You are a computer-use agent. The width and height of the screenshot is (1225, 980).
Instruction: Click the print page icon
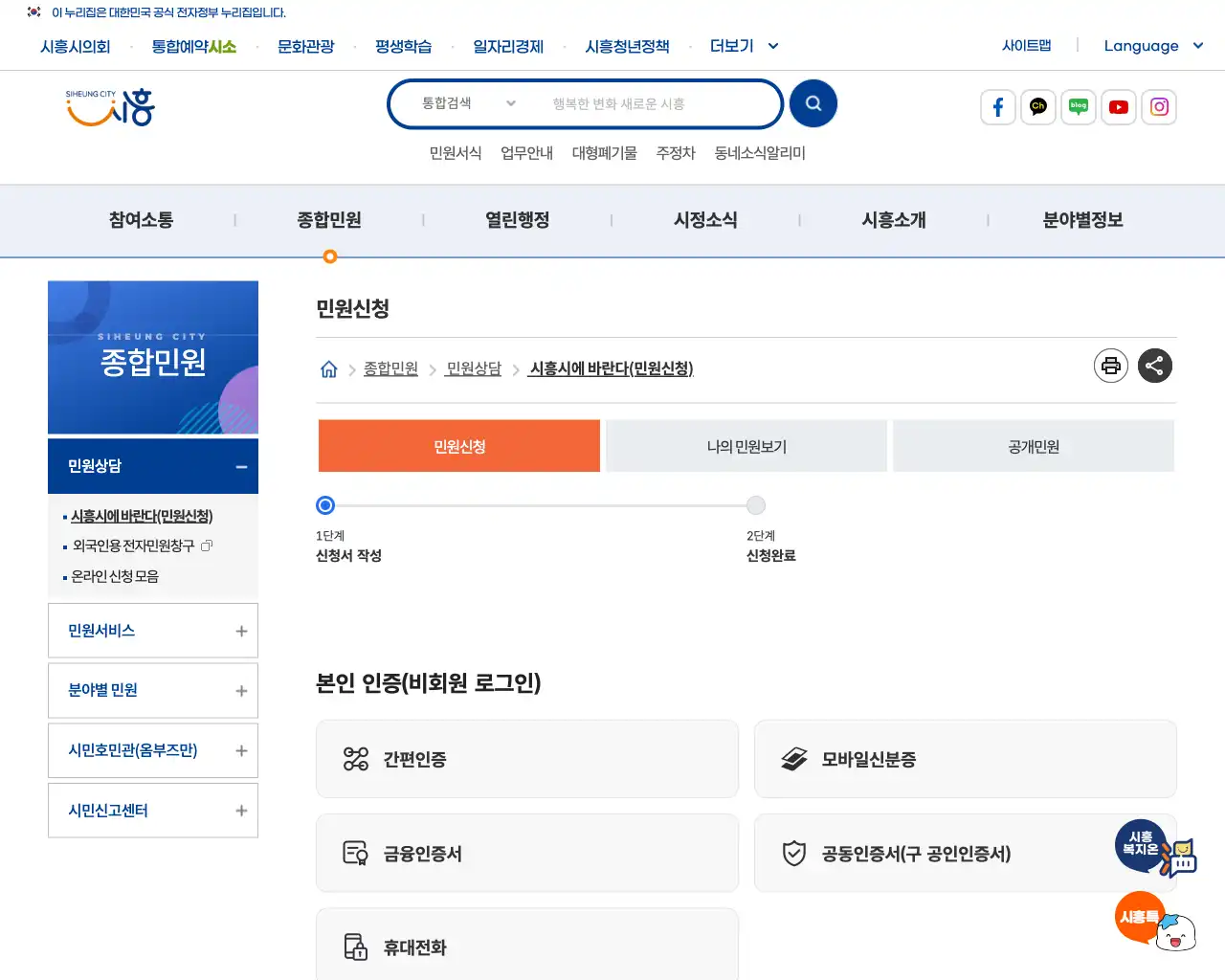(1111, 366)
